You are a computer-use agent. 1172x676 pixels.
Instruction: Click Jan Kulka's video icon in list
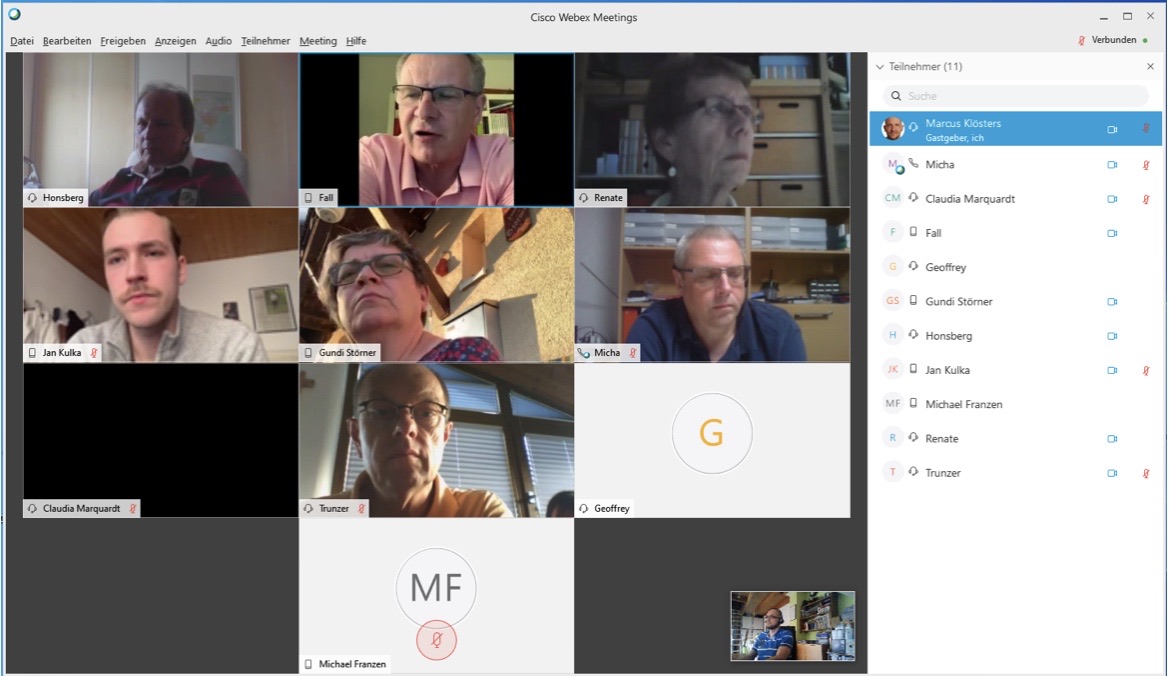(x=1112, y=370)
